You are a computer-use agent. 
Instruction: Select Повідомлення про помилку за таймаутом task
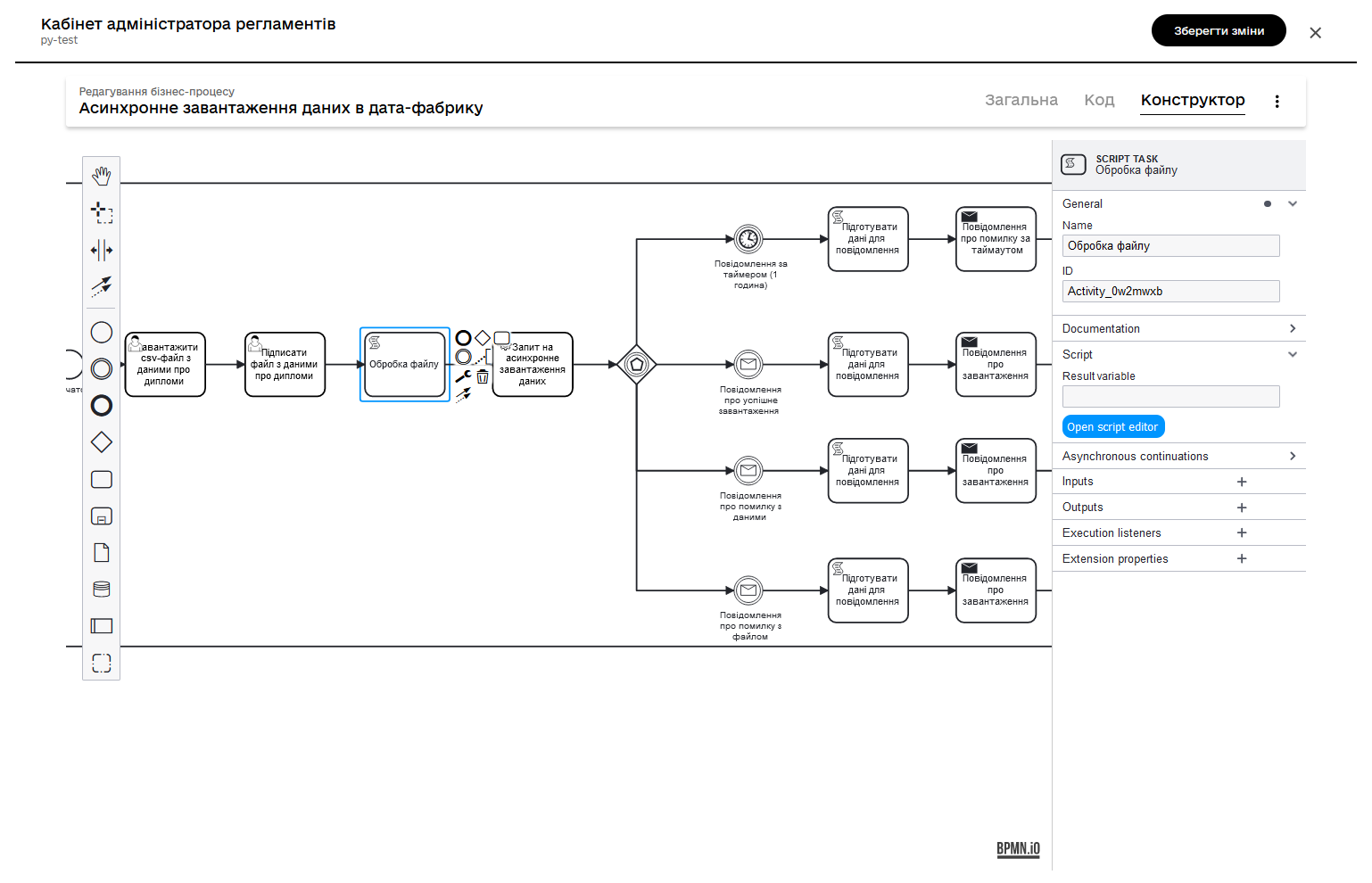(x=996, y=239)
